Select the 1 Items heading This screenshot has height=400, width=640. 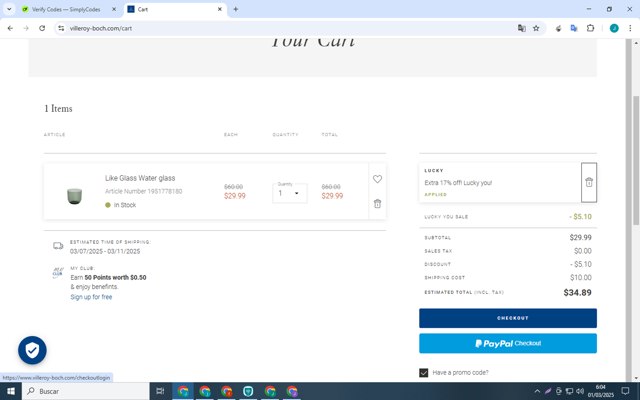coord(58,109)
